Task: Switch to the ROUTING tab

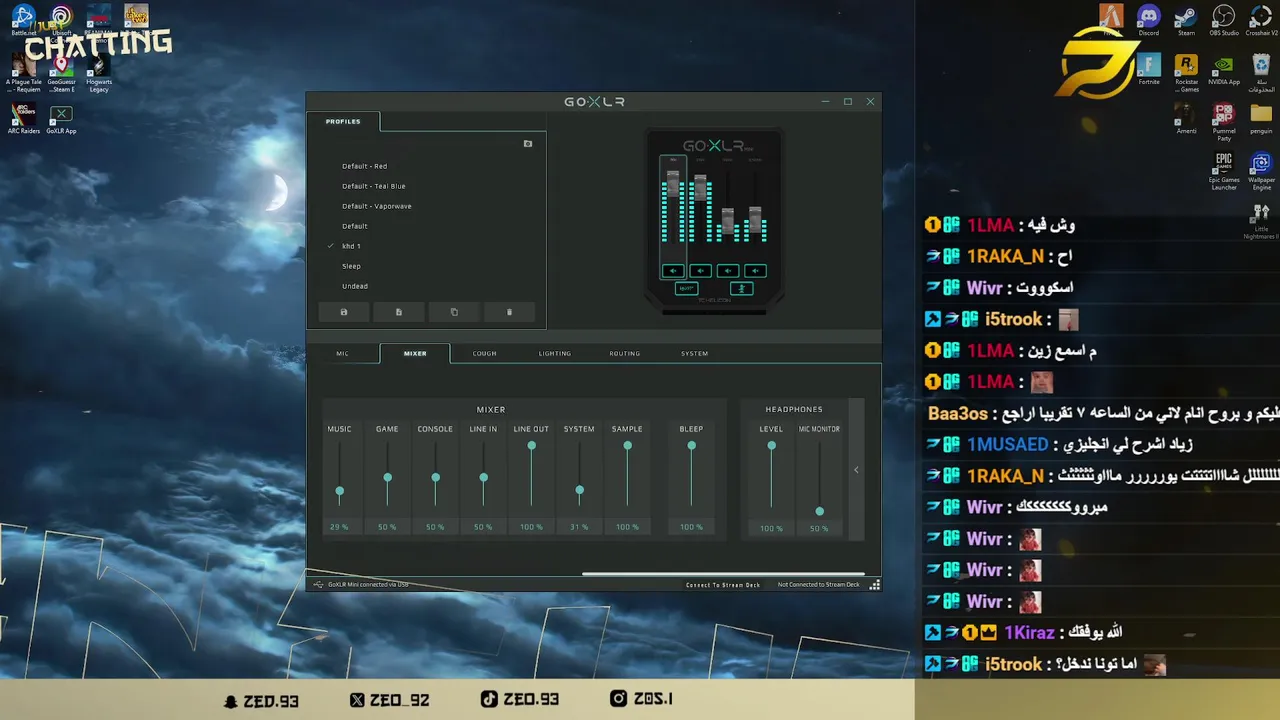Action: click(x=625, y=353)
